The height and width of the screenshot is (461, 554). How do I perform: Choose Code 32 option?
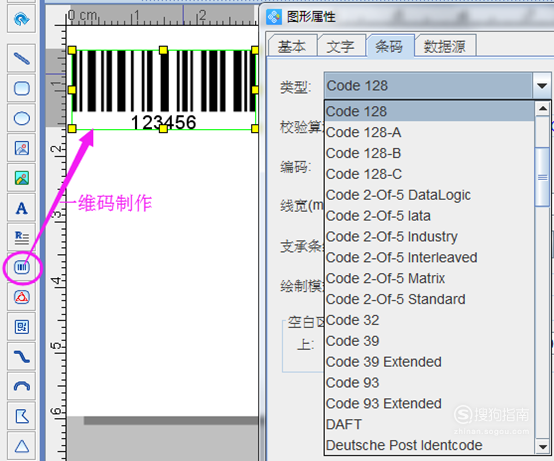(429, 320)
